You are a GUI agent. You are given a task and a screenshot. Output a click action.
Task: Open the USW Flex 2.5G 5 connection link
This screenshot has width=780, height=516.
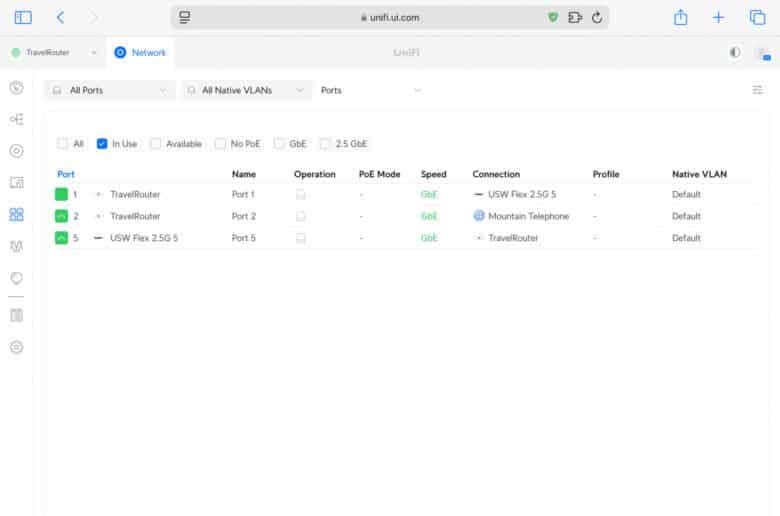[522, 194]
